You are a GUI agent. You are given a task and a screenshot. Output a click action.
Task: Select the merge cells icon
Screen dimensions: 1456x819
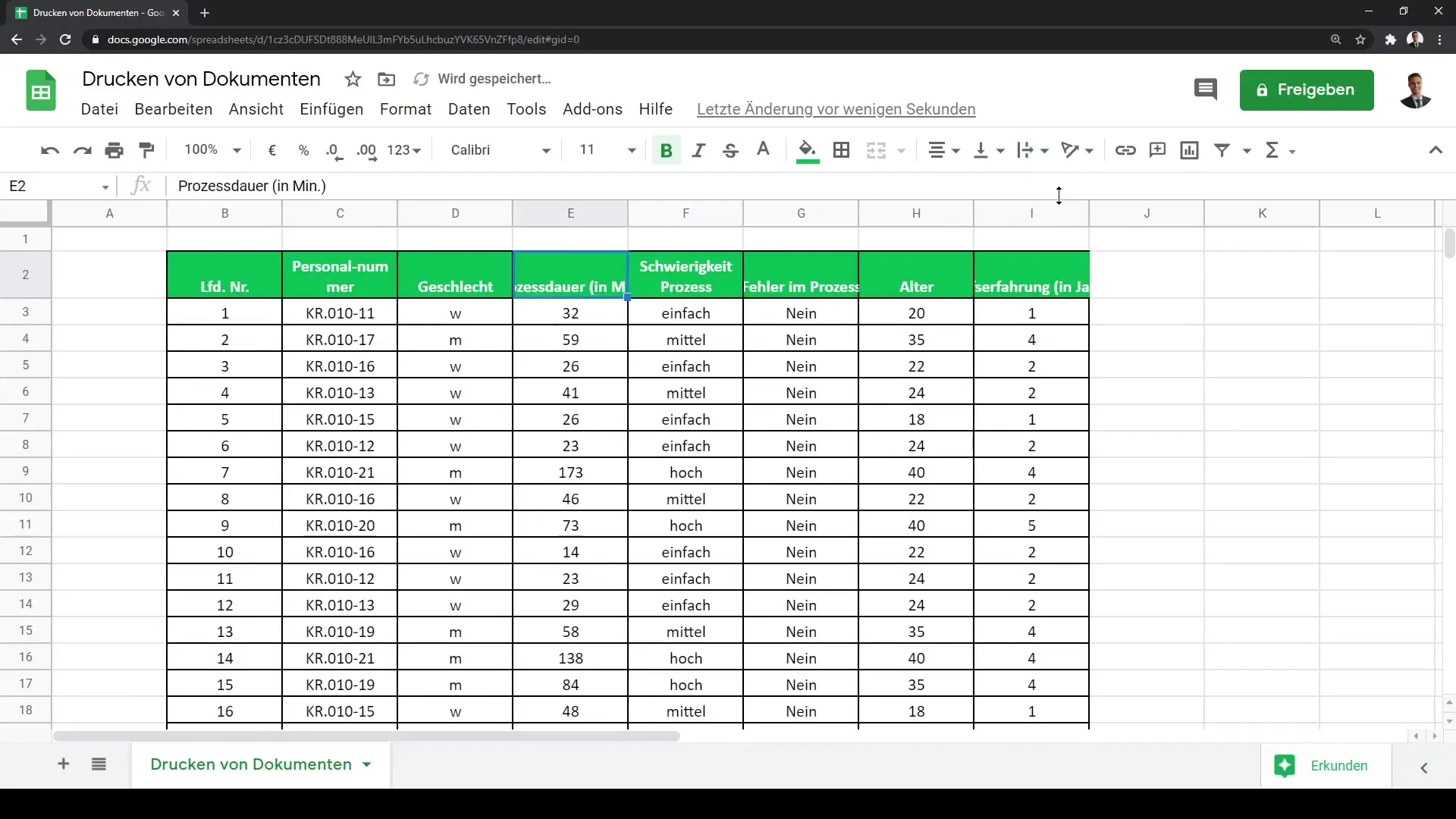pyautogui.click(x=877, y=150)
